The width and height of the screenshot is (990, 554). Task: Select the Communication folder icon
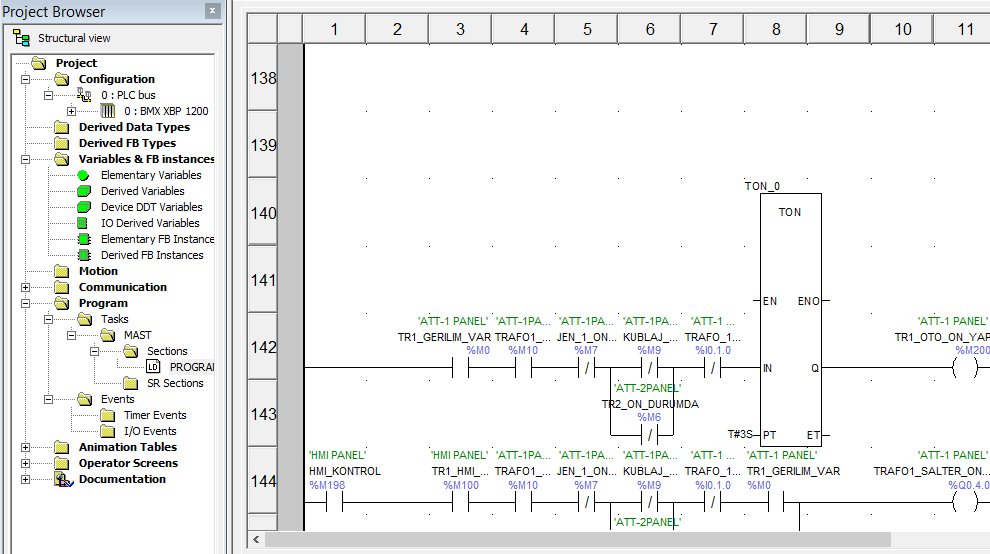pos(62,287)
